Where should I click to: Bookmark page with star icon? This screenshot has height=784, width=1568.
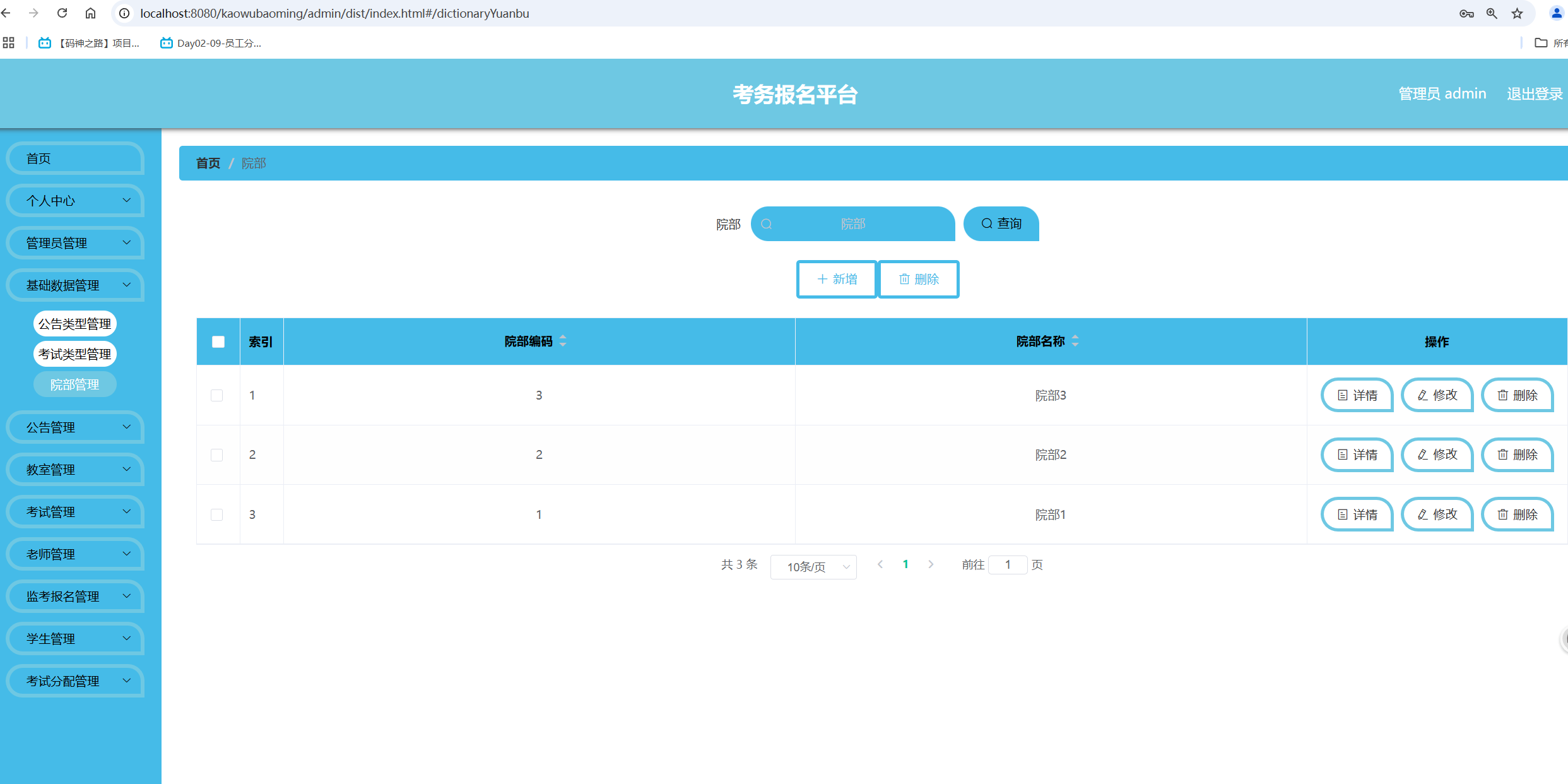(1517, 13)
